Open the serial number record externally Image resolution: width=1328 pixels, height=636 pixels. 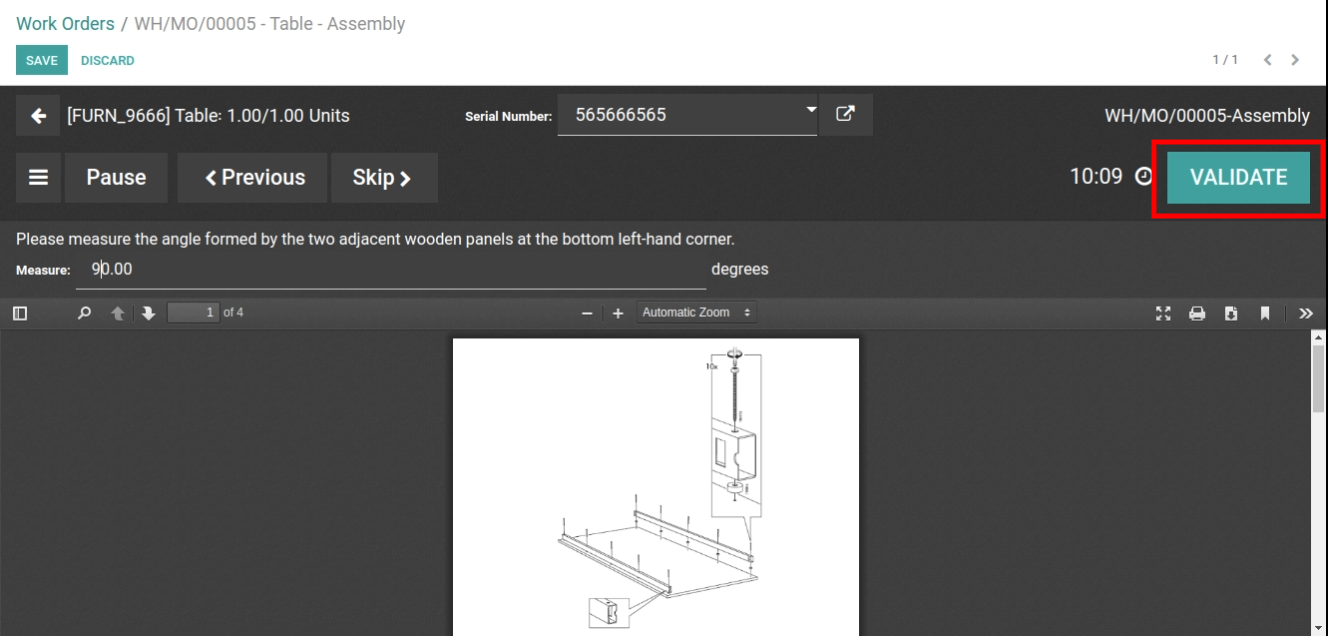tap(846, 114)
